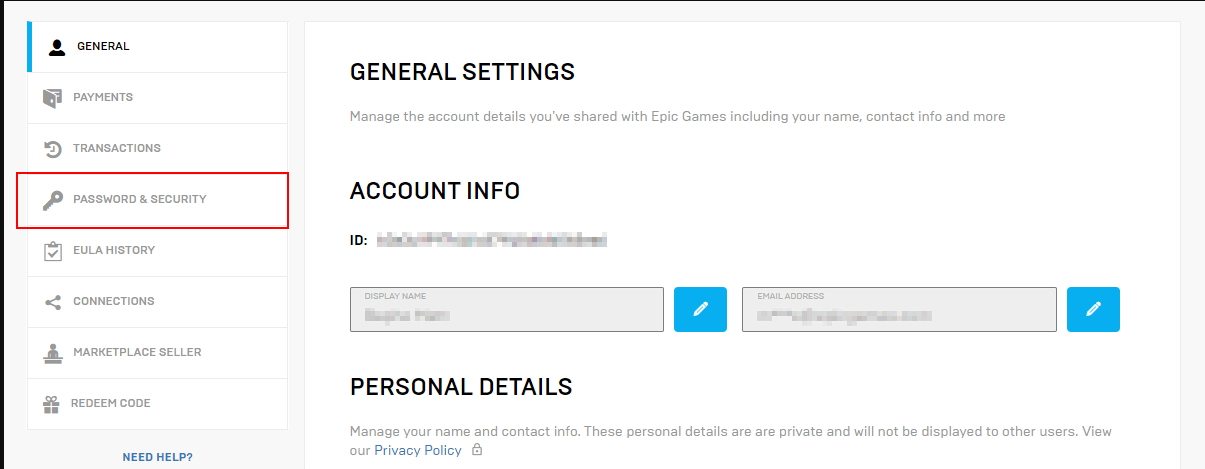Click inside the Display Name field
The height and width of the screenshot is (469, 1205).
pos(507,309)
